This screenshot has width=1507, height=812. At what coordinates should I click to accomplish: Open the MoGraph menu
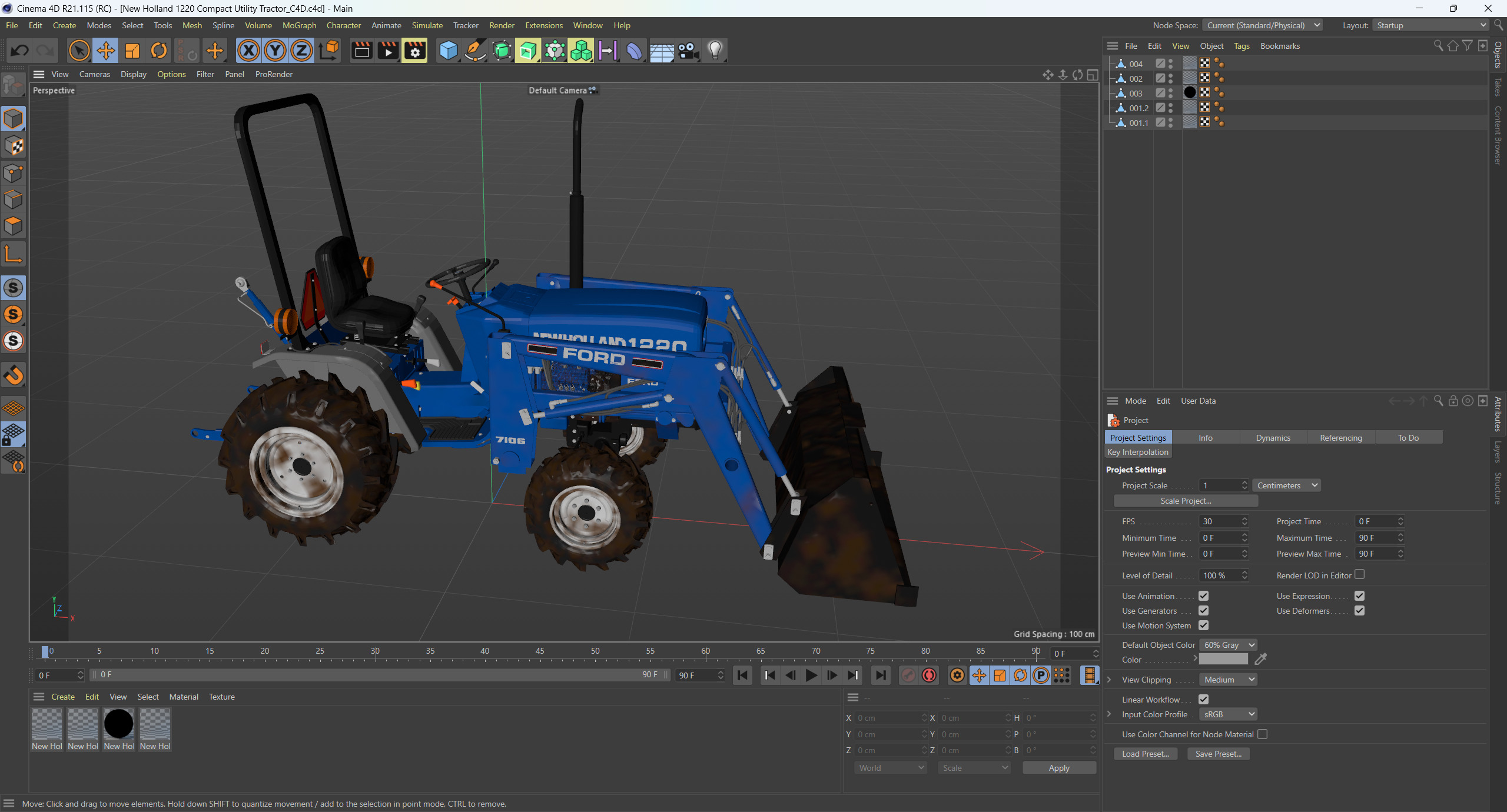tap(299, 25)
